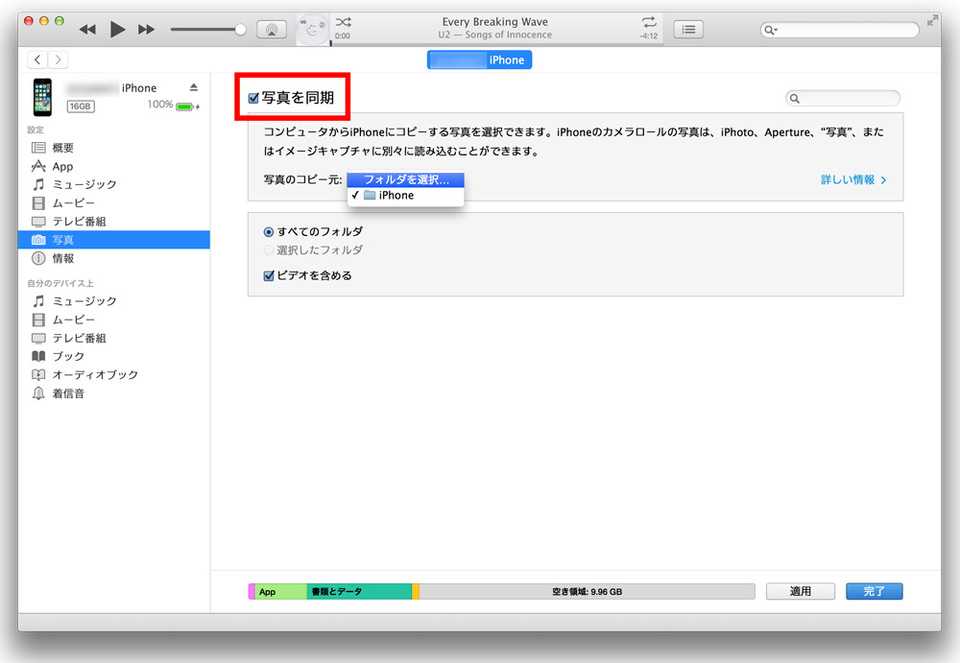Open the Up Next list button
The height and width of the screenshot is (663, 960).
click(689, 29)
